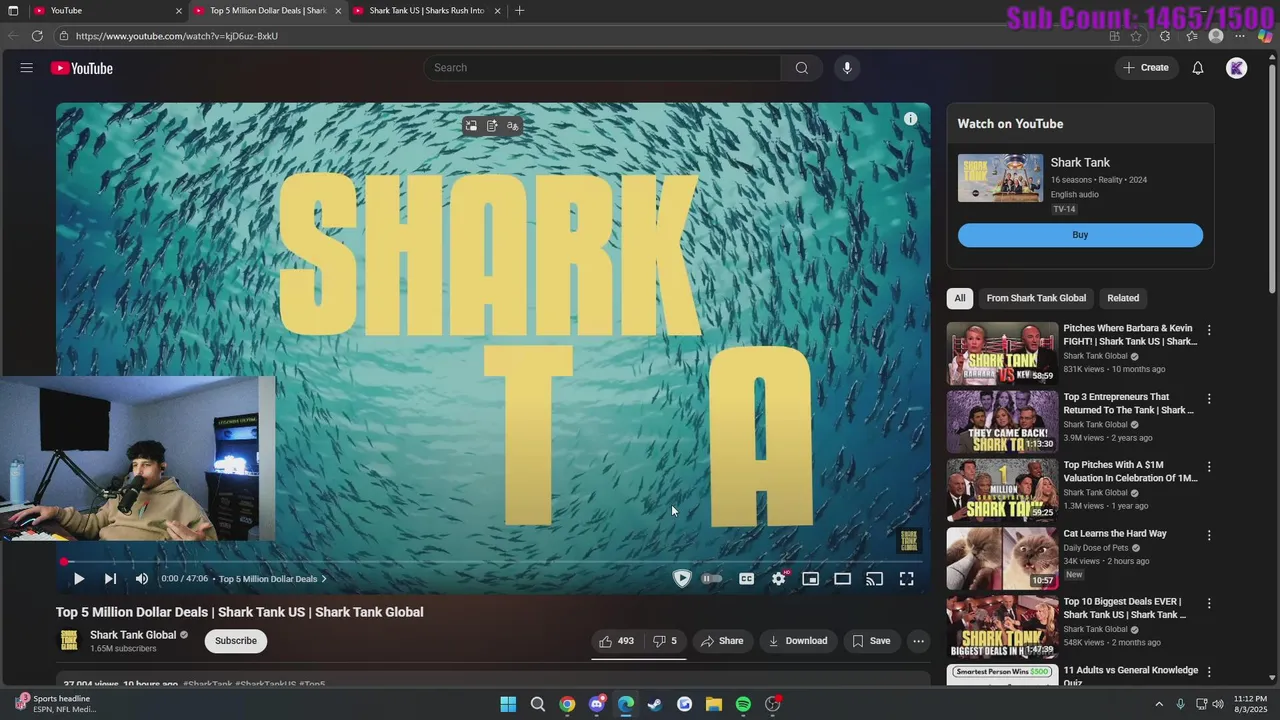Screen dimensions: 1280x720
Task: Switch to Shark Tank US Sharks Rush tab
Action: point(427,11)
